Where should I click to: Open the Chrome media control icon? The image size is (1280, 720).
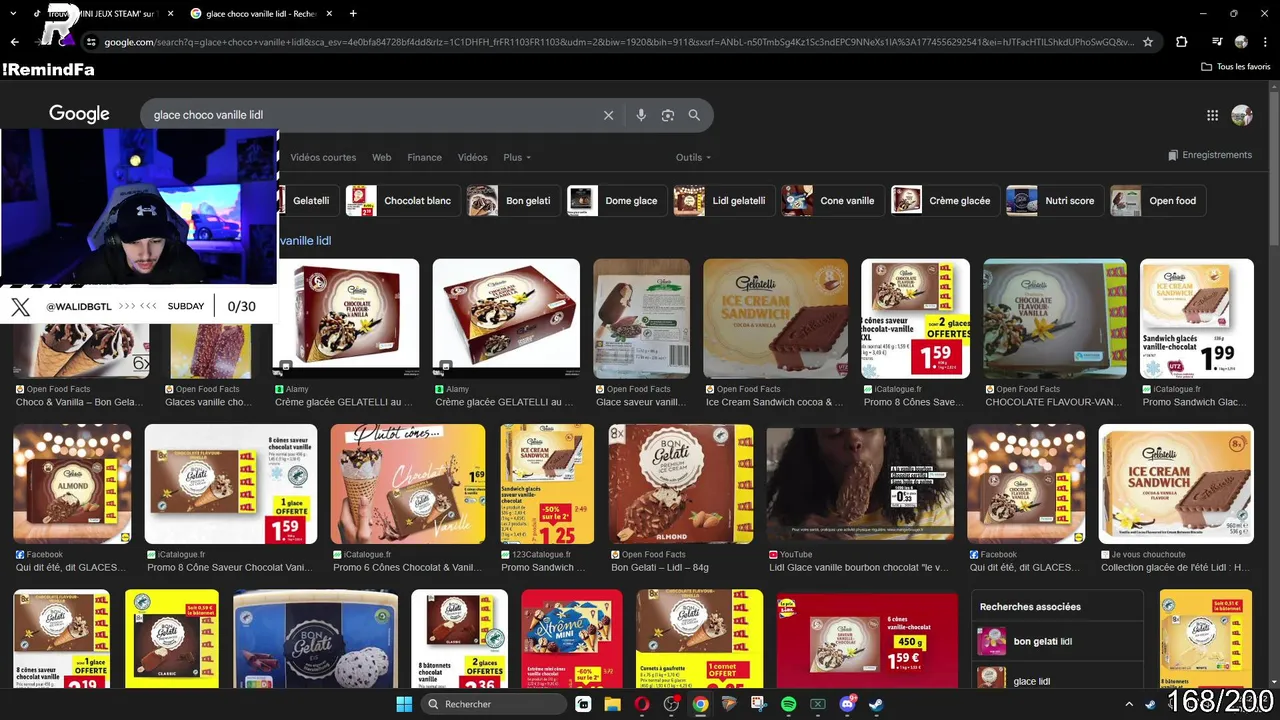pos(1216,42)
